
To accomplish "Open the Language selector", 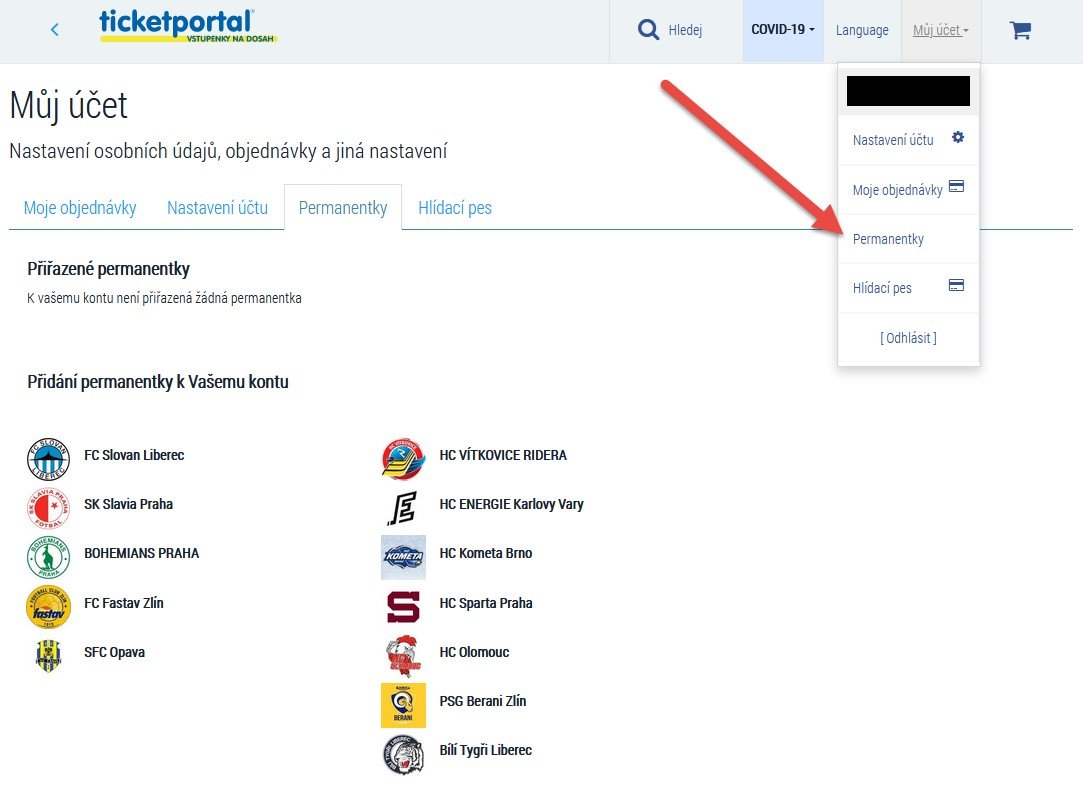I will click(x=862, y=30).
